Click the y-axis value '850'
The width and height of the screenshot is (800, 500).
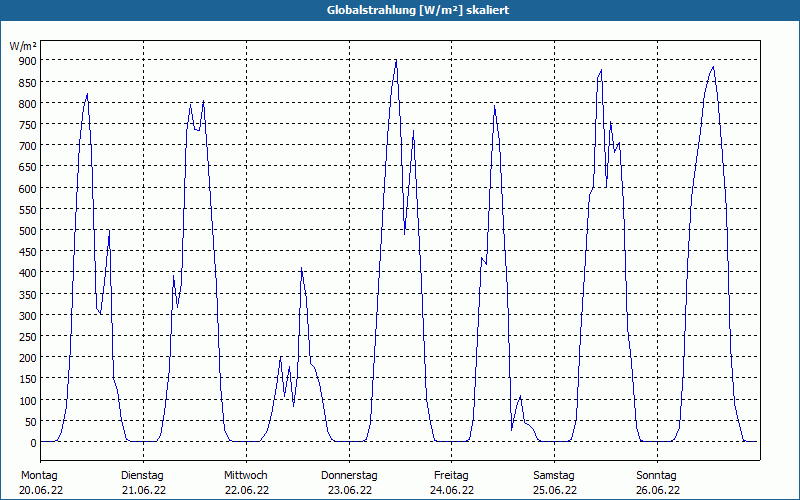(x=28, y=82)
